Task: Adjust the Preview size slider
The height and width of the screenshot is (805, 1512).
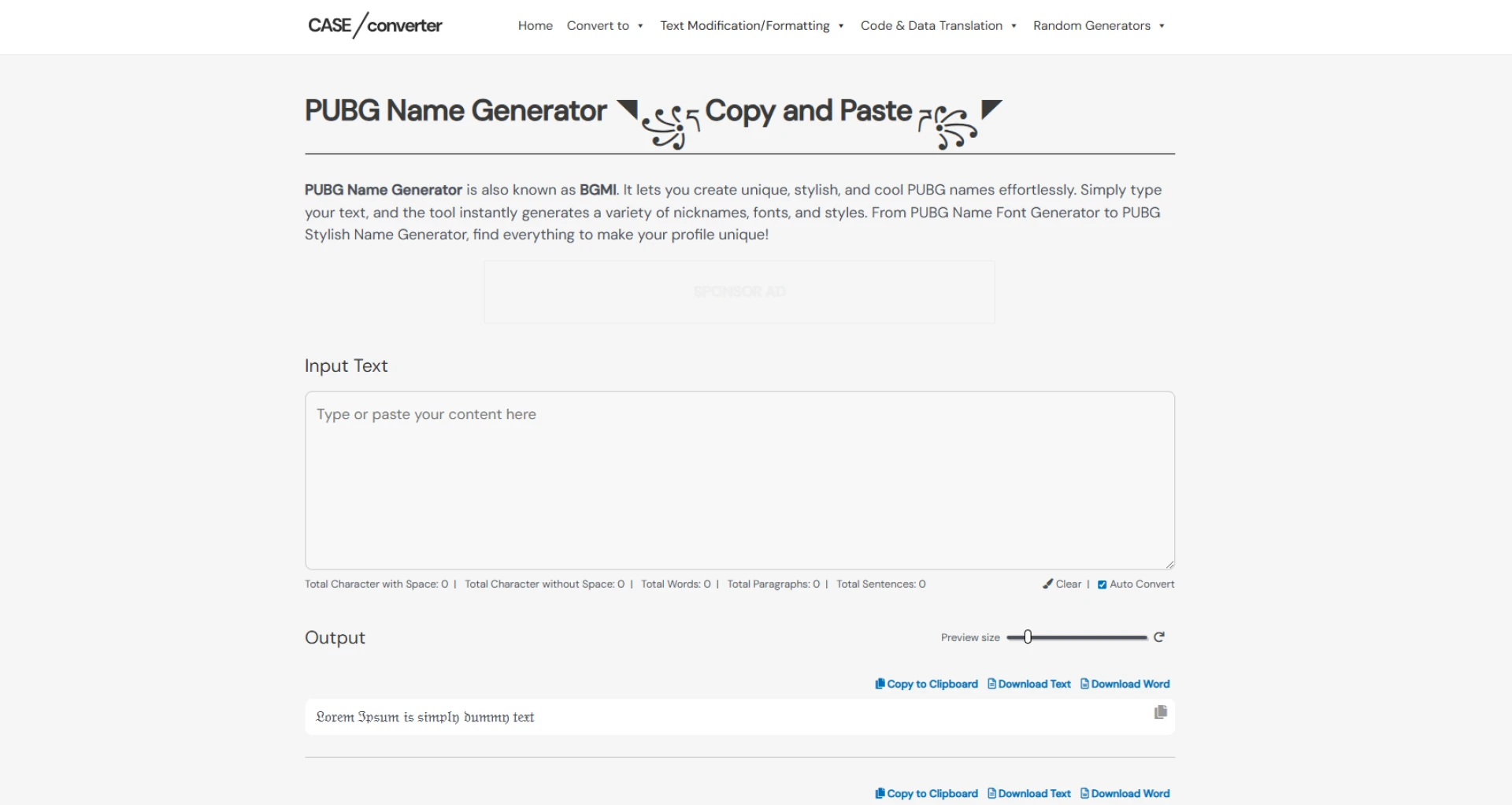Action: pyautogui.click(x=1028, y=636)
